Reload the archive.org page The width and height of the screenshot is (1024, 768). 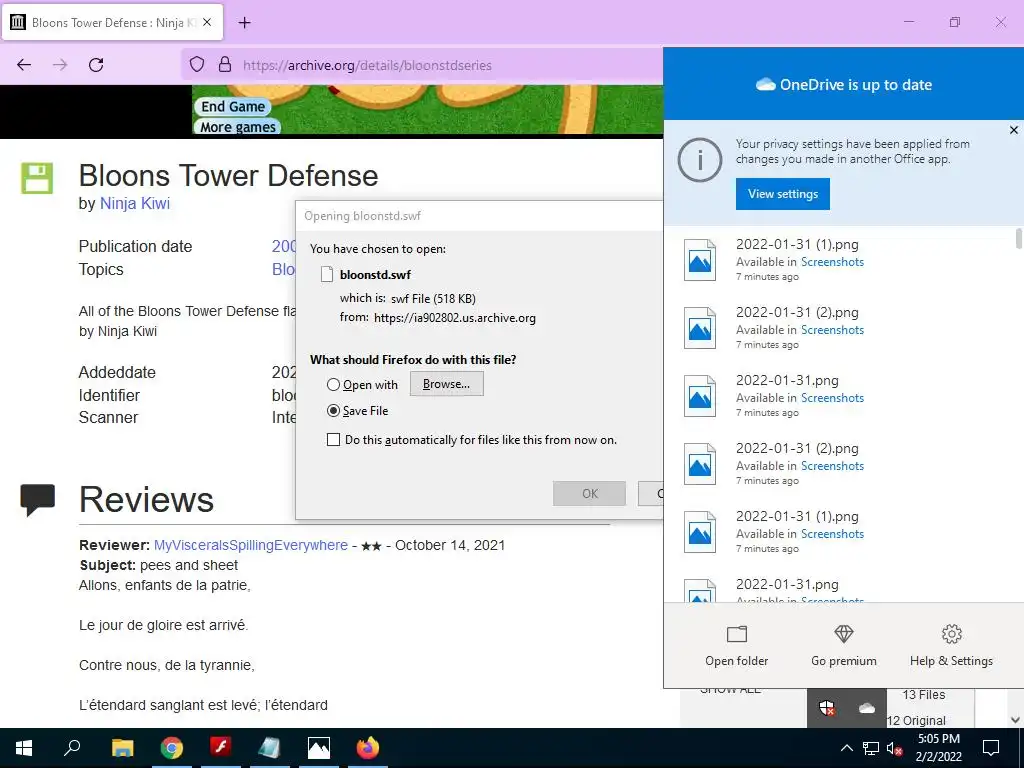click(96, 65)
